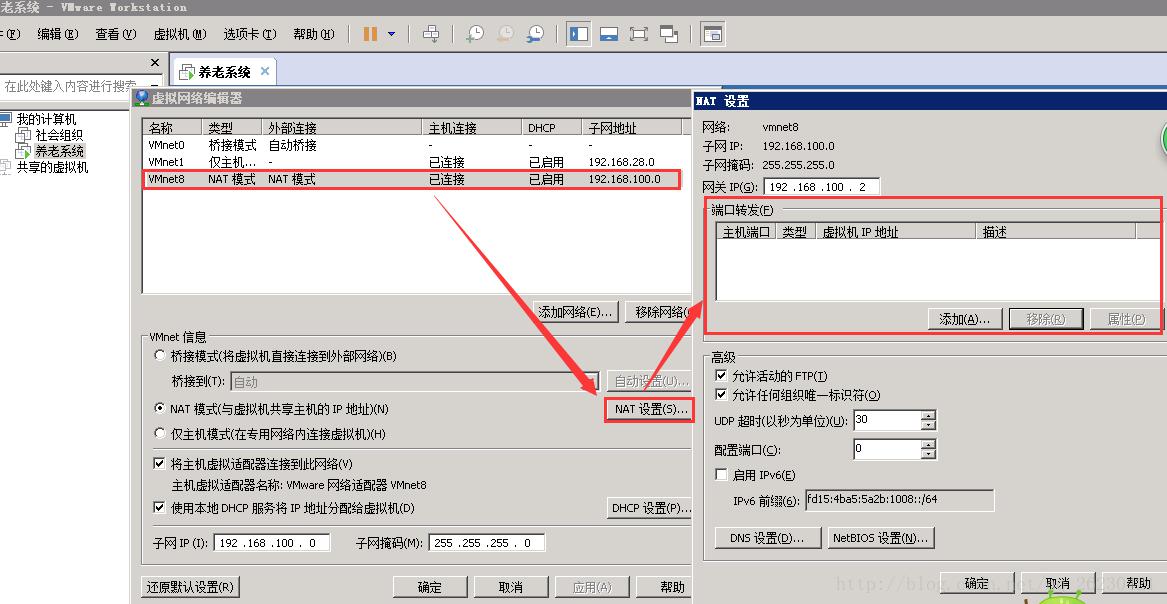Viewport: 1167px width, 604px height.
Task: Open the snapshot manager clock-with-wrench icon
Action: pos(534,34)
